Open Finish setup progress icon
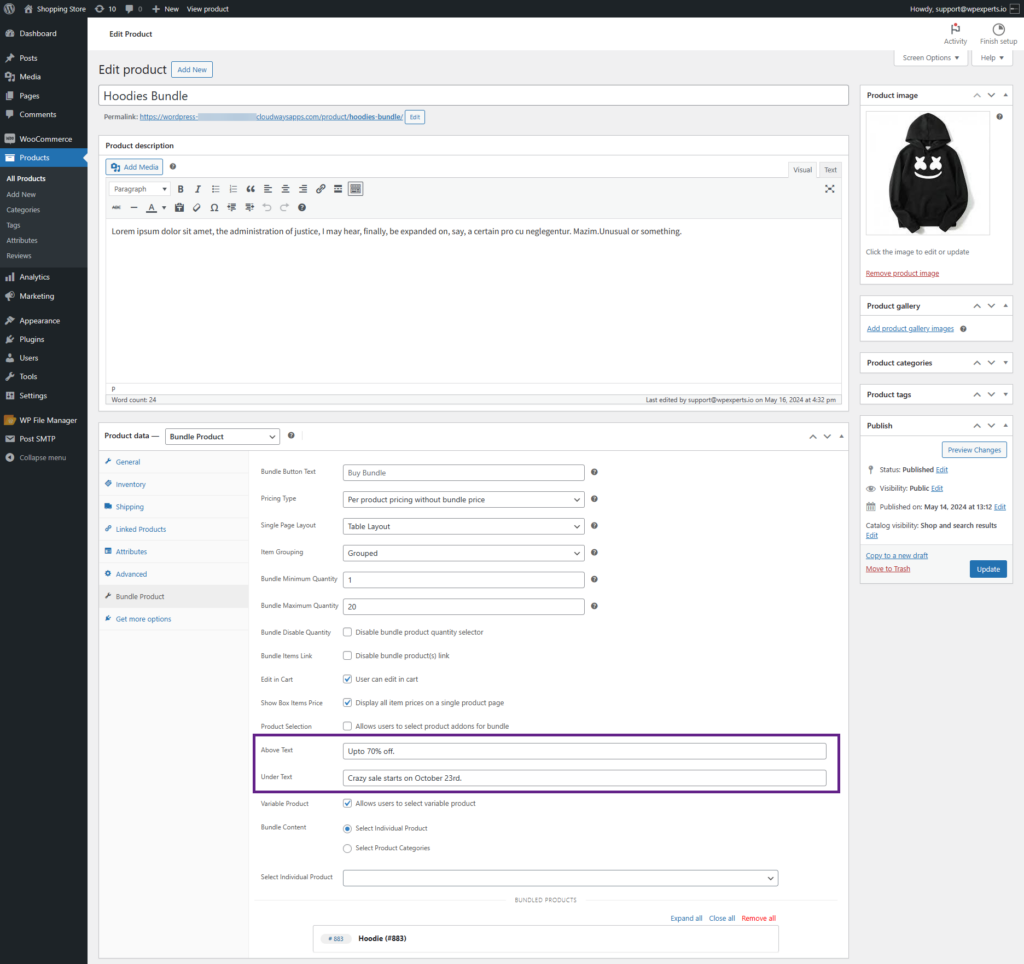 999,29
